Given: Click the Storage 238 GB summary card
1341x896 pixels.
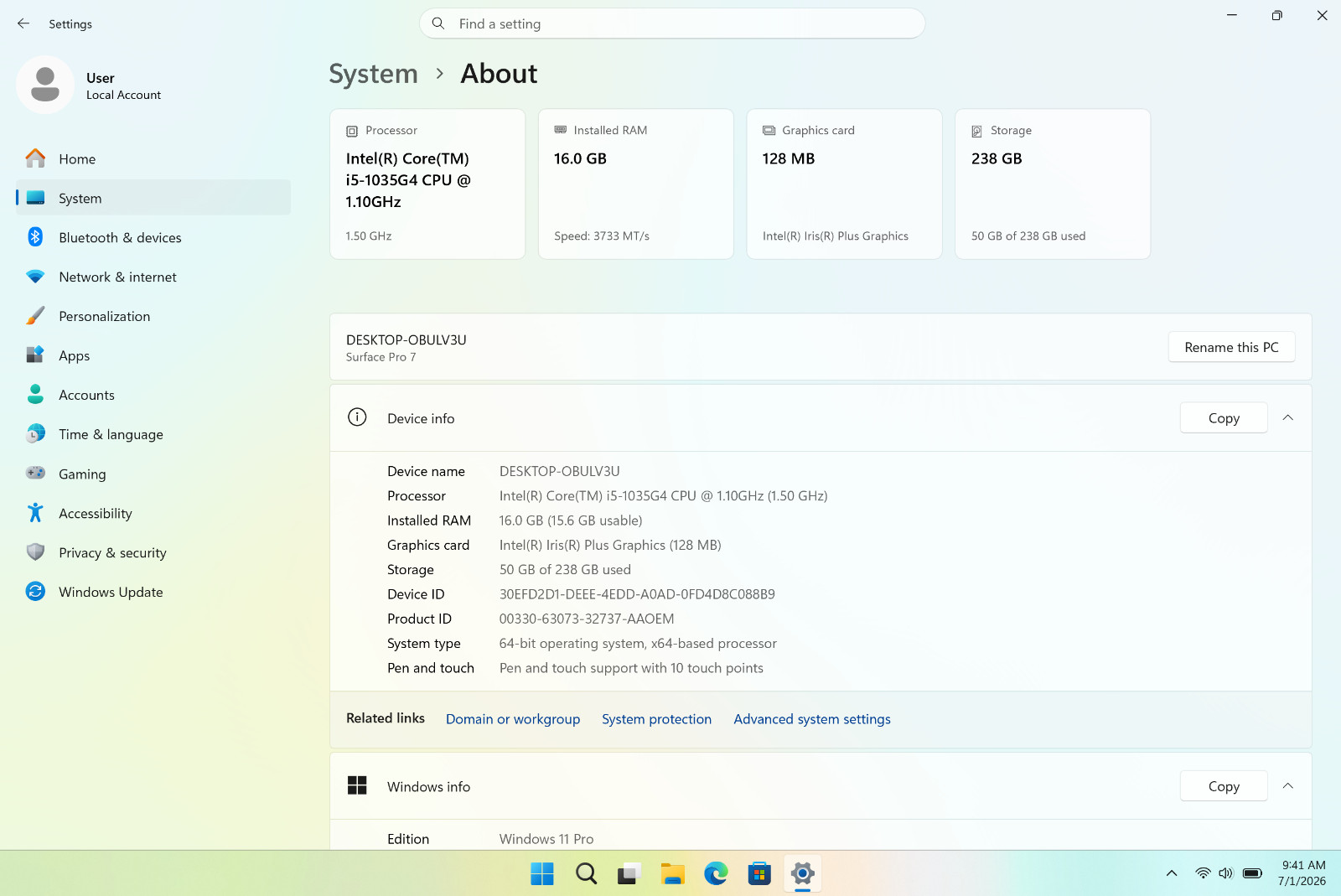Looking at the screenshot, I should [x=1053, y=184].
